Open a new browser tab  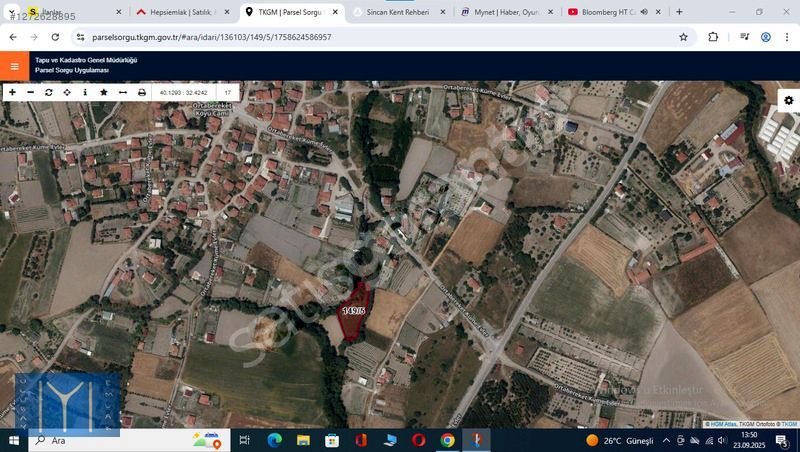[x=679, y=12]
